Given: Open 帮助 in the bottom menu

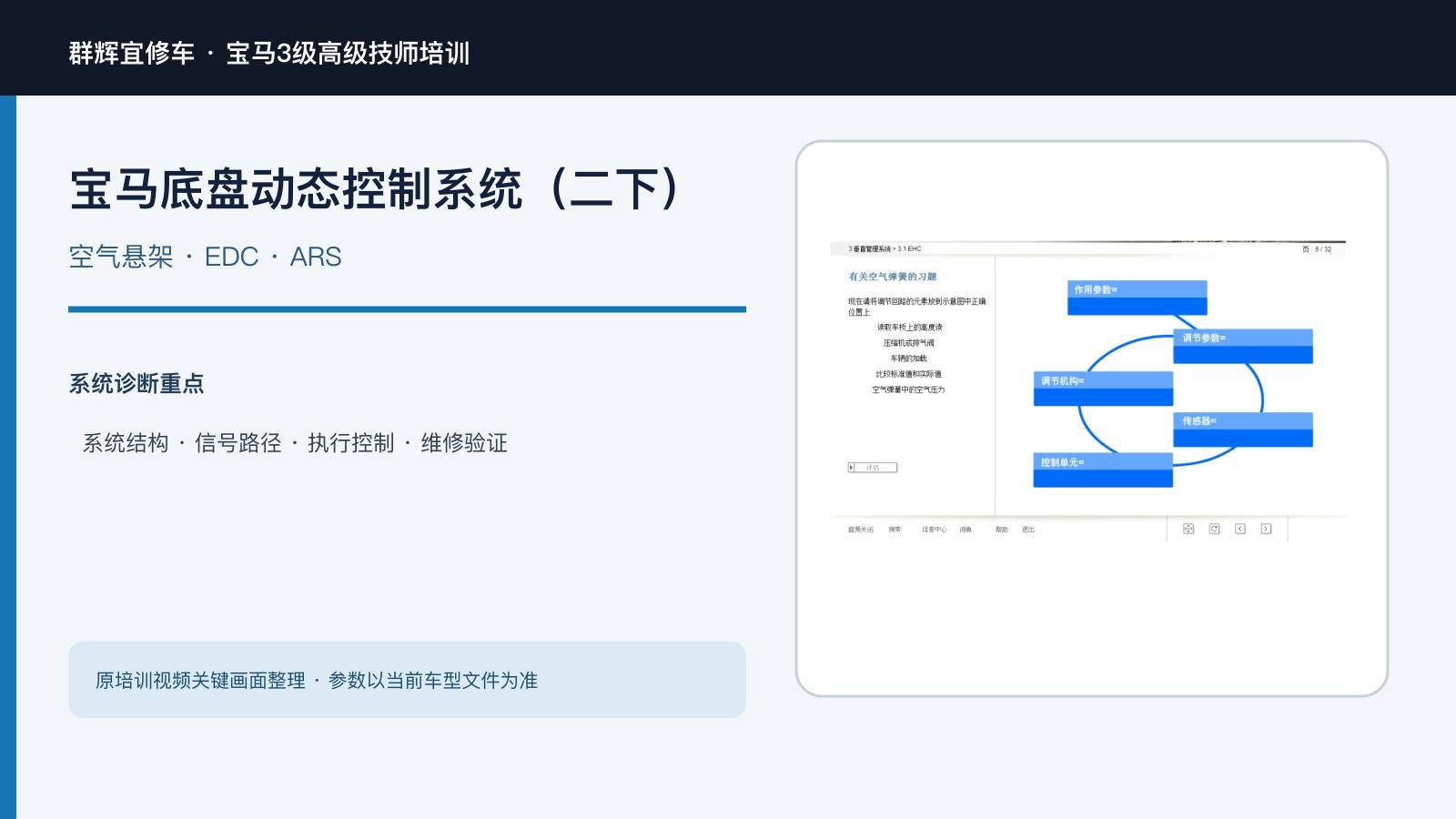Looking at the screenshot, I should click(1001, 530).
